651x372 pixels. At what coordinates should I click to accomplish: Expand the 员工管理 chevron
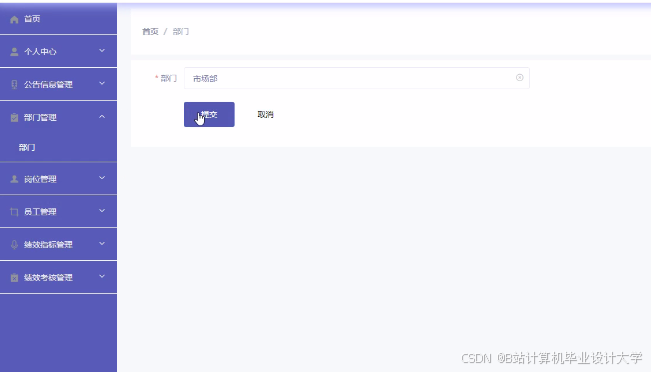click(x=102, y=211)
